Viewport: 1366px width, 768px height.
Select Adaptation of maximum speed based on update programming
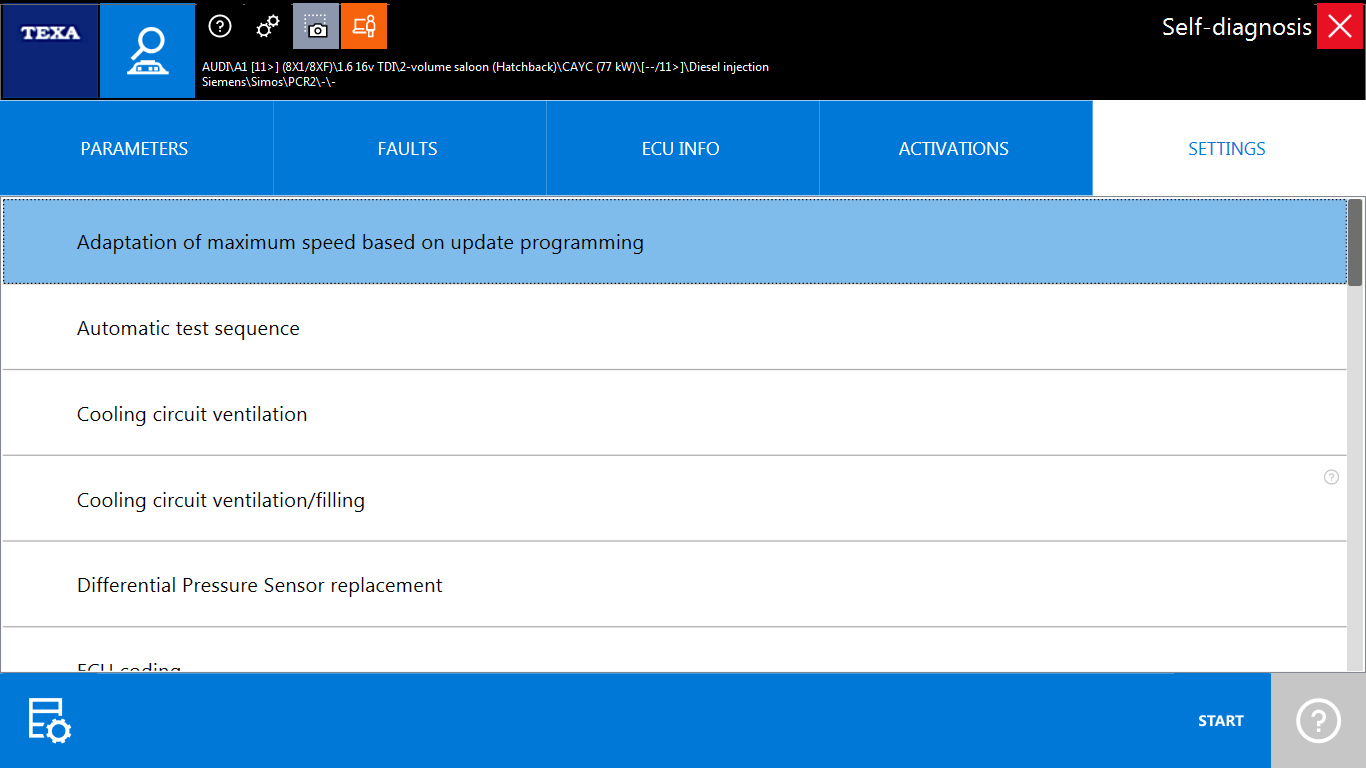675,242
